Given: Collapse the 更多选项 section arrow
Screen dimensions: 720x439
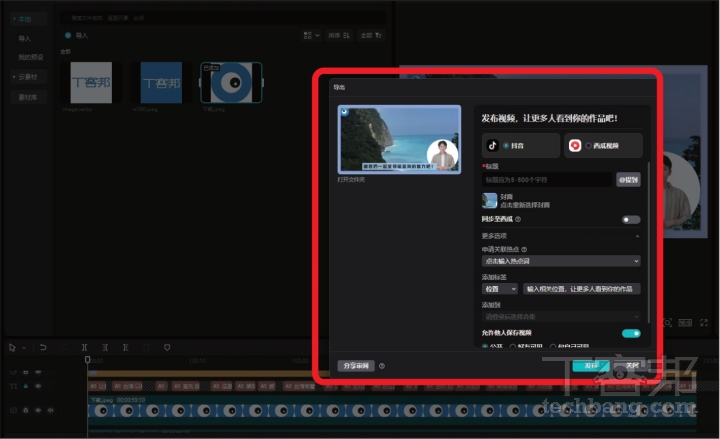Looking at the screenshot, I should [x=637, y=236].
